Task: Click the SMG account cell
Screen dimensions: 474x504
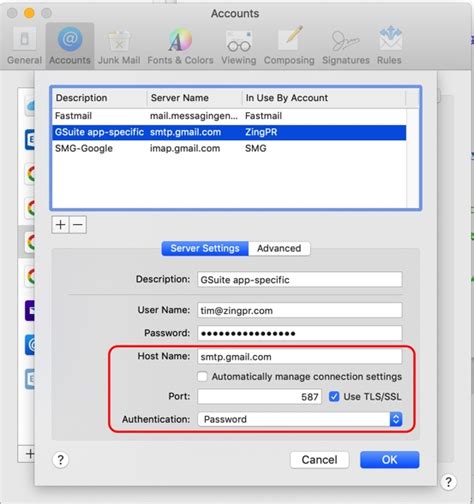Action: (256, 148)
